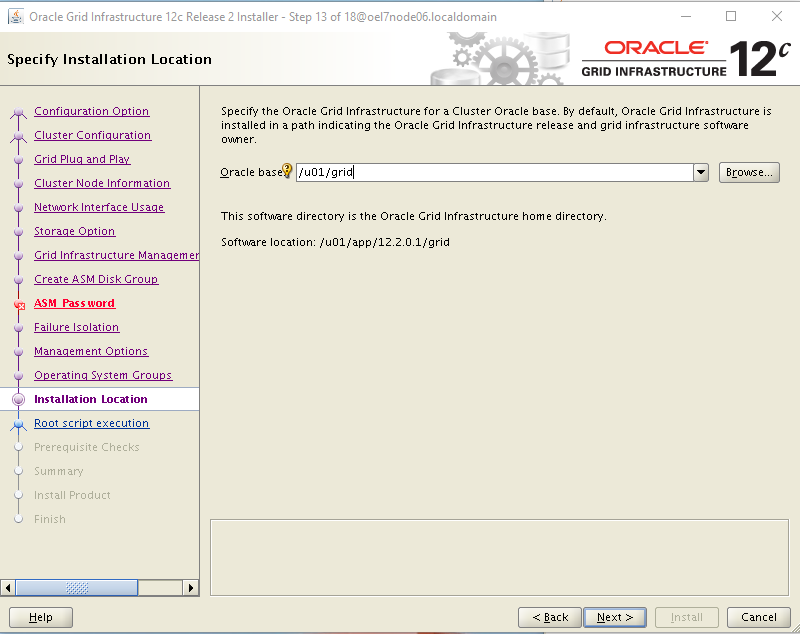Image resolution: width=800 pixels, height=634 pixels.
Task: Open Help for this step
Action: coord(41,617)
